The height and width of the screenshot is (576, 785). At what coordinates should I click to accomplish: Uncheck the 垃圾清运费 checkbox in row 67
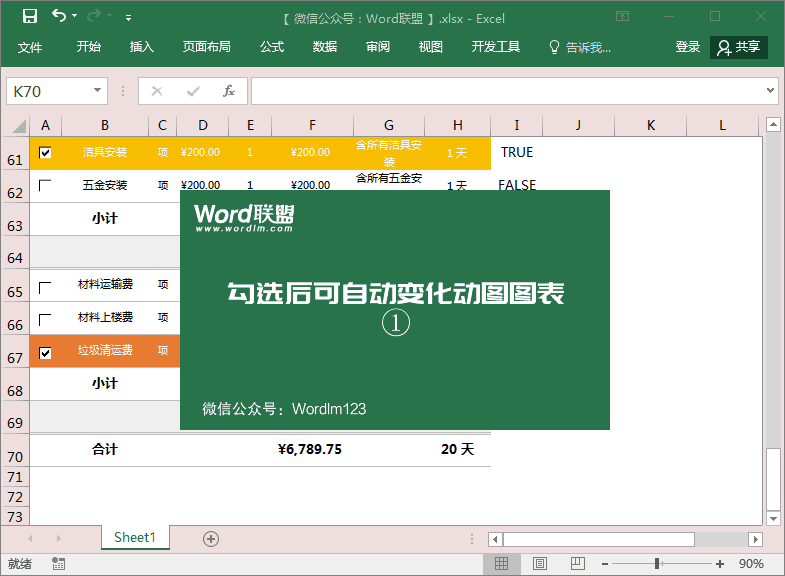click(x=45, y=353)
